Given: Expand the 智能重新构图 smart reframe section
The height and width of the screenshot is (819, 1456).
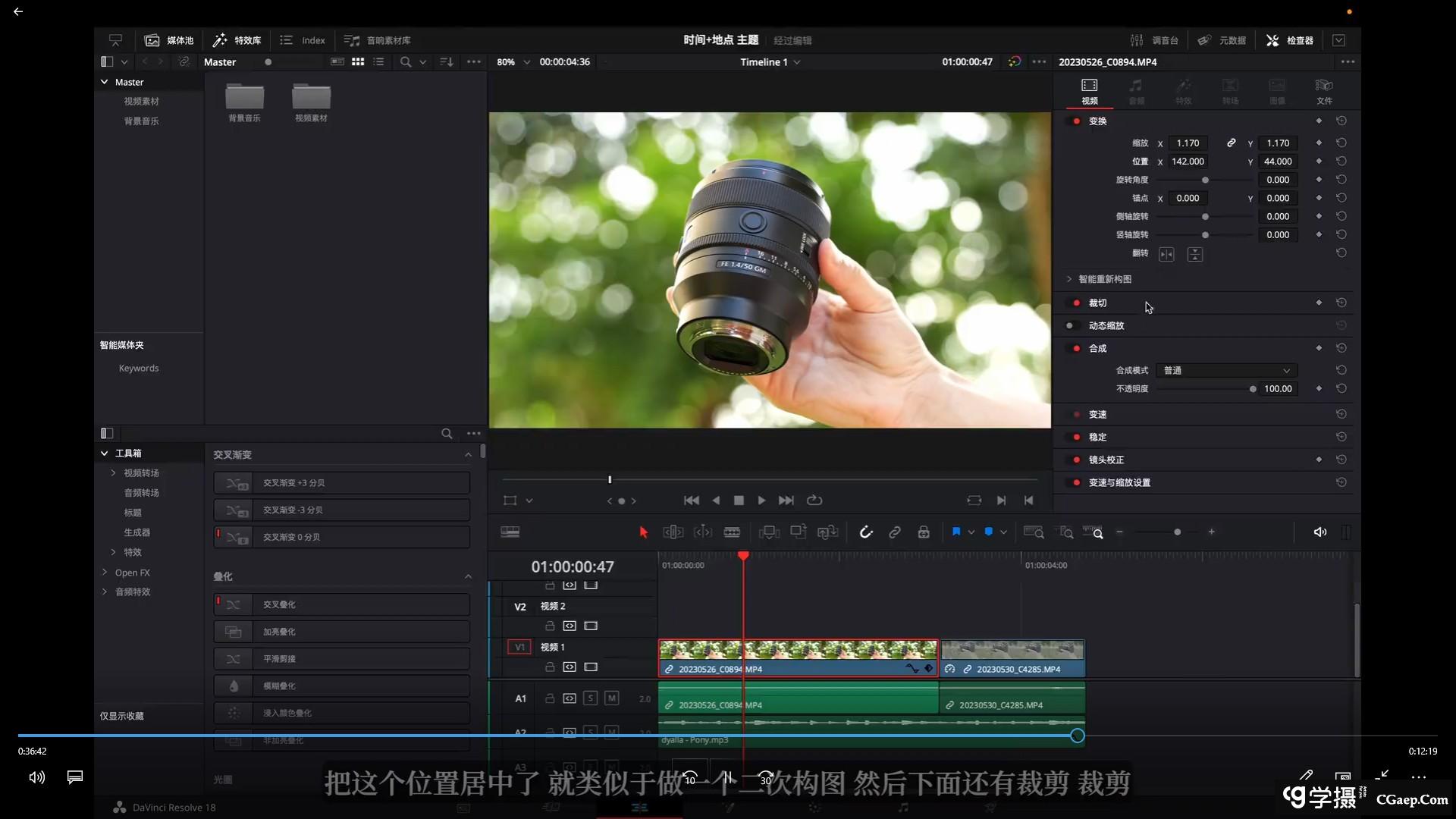Looking at the screenshot, I should [x=1069, y=279].
